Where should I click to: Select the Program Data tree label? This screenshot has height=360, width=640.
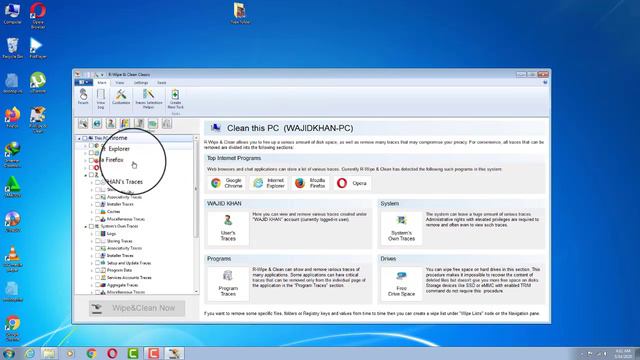(119, 270)
